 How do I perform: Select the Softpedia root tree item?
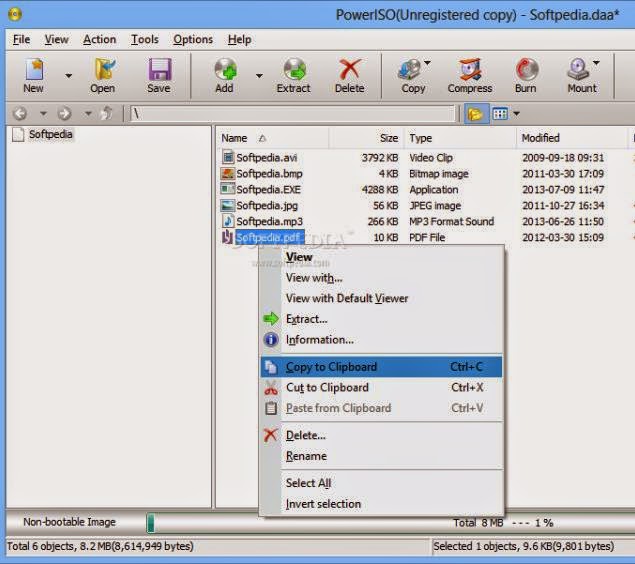pyautogui.click(x=51, y=134)
